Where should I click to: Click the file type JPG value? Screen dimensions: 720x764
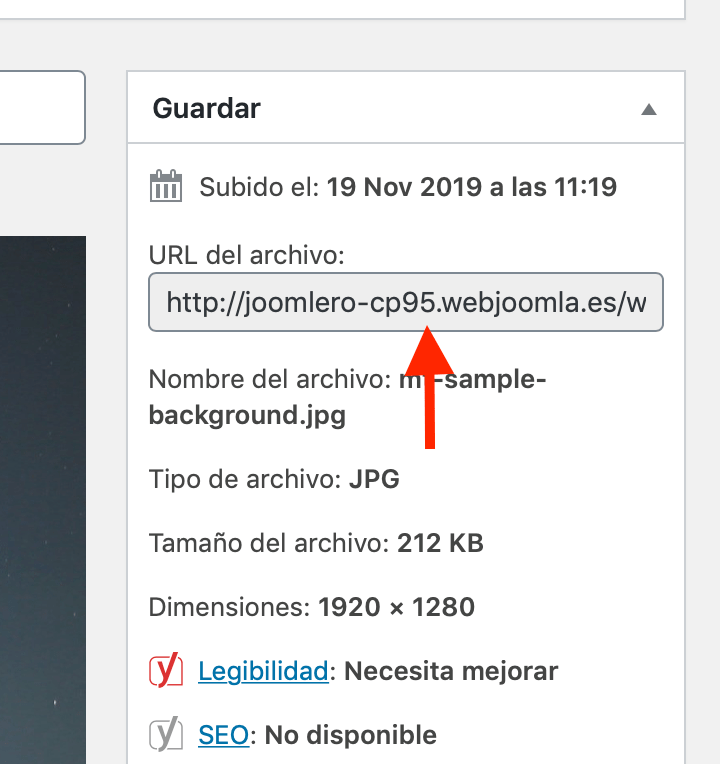pos(374,479)
